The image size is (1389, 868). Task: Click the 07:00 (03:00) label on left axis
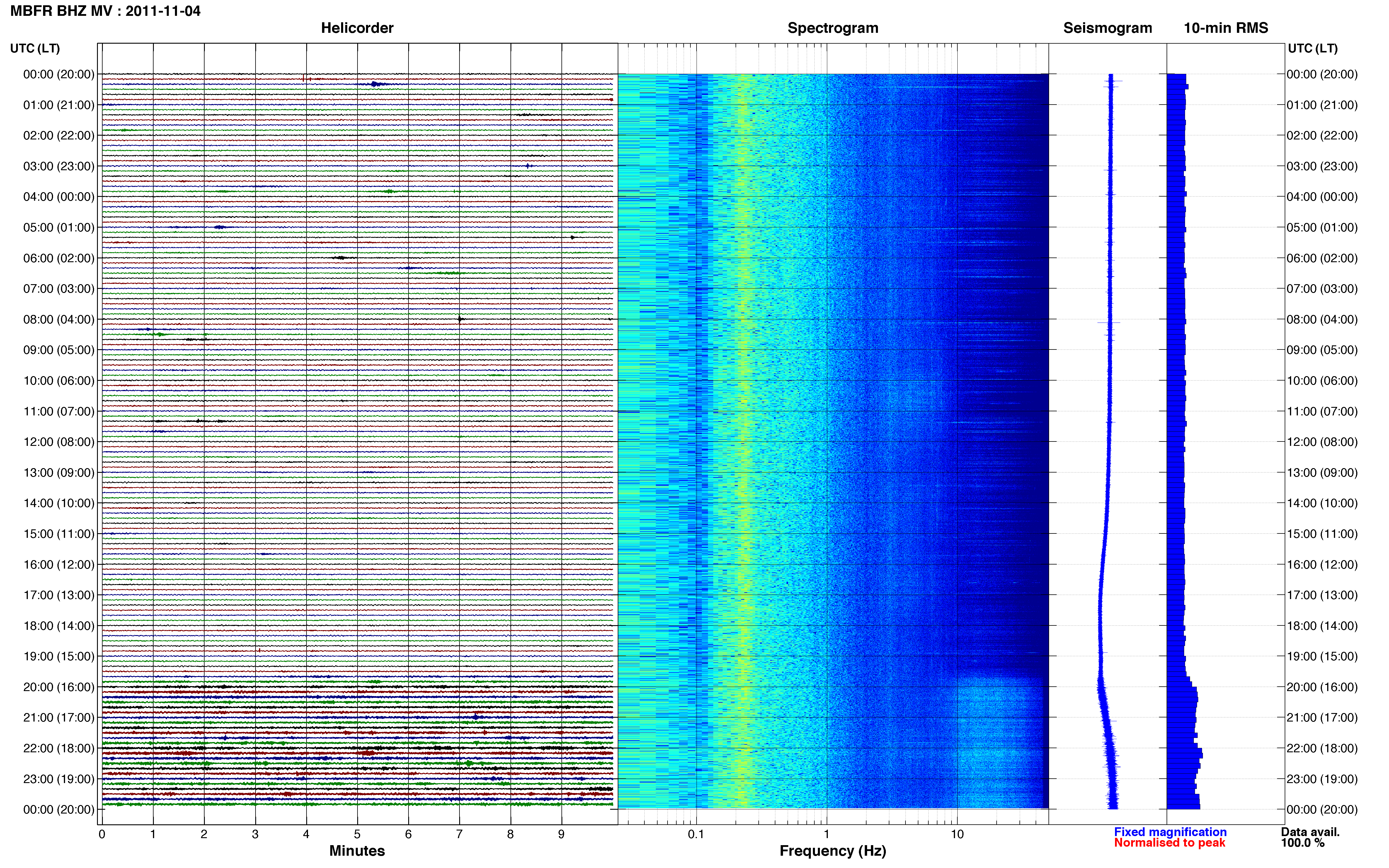(59, 289)
